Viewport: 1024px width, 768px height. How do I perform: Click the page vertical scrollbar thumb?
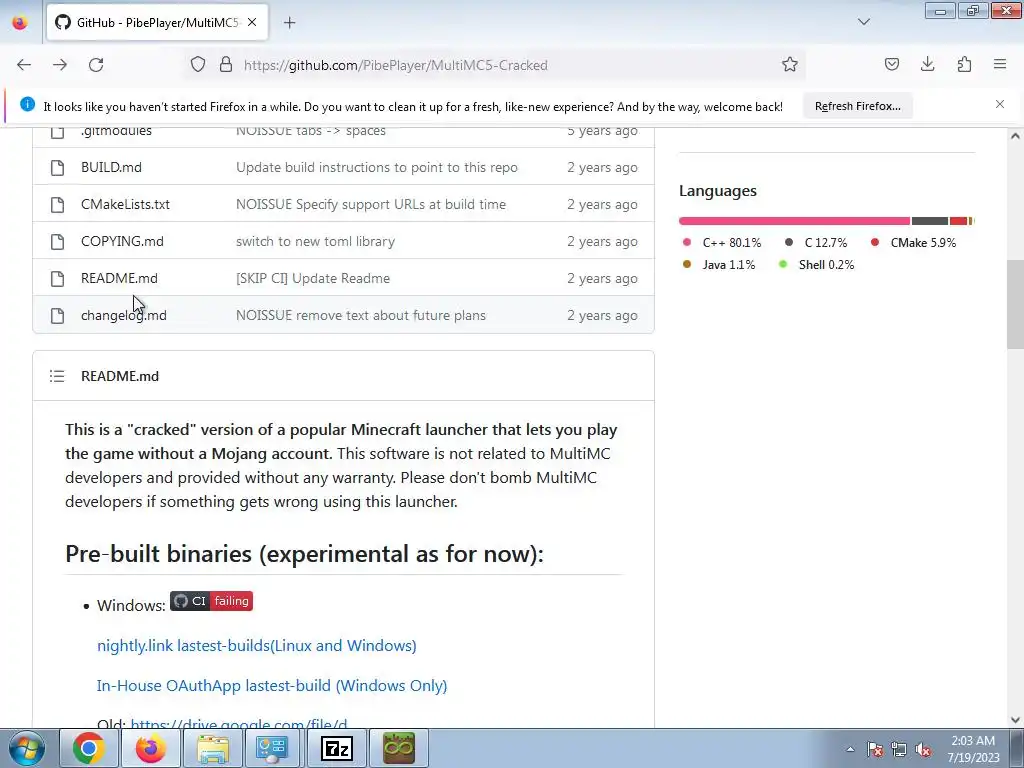click(x=1015, y=304)
